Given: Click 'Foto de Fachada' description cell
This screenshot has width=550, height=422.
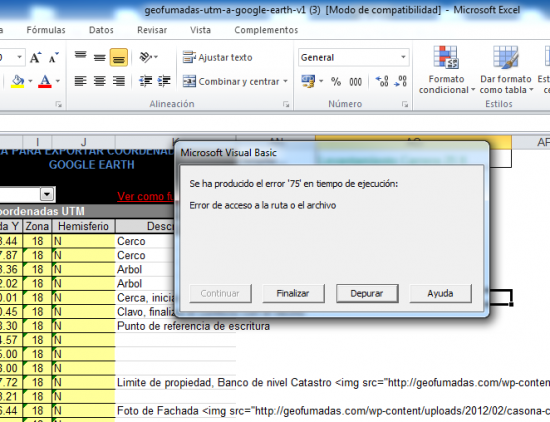Looking at the screenshot, I should pos(333,410).
